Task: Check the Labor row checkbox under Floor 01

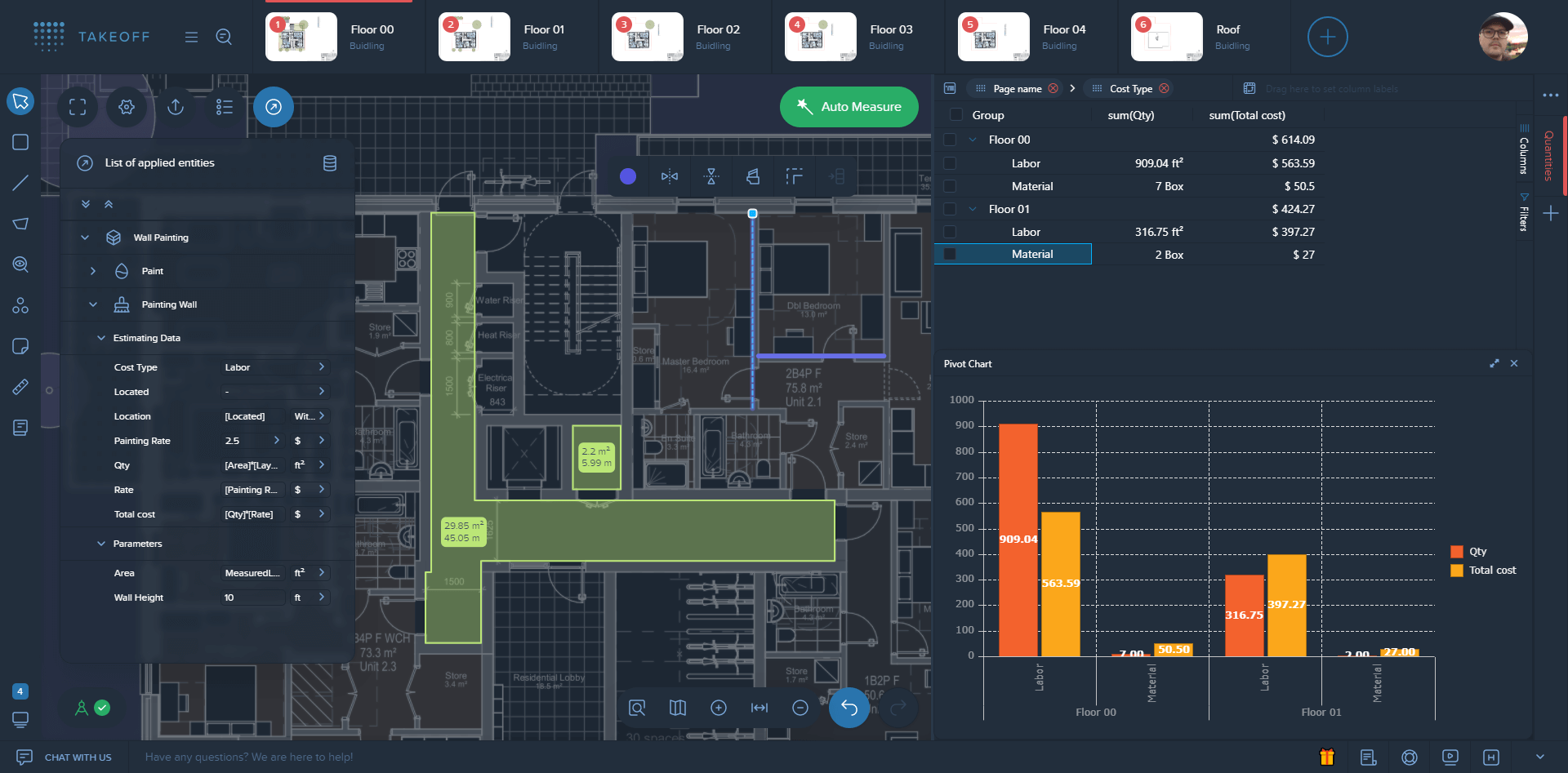Action: pos(950,231)
